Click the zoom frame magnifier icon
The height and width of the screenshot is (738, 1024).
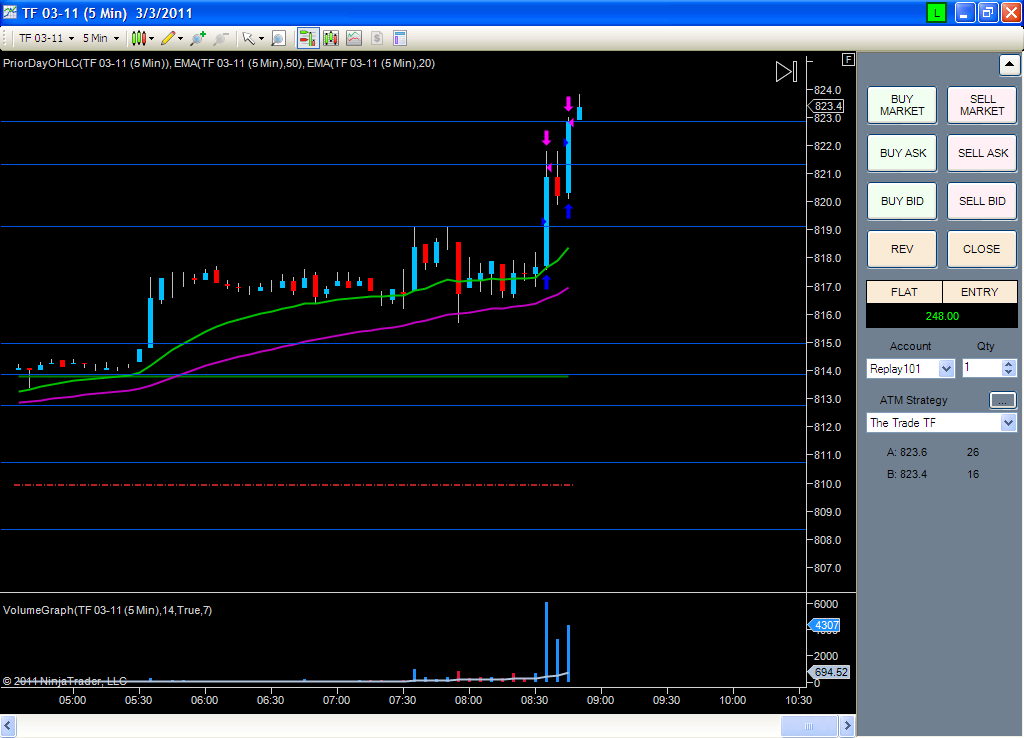(278, 39)
